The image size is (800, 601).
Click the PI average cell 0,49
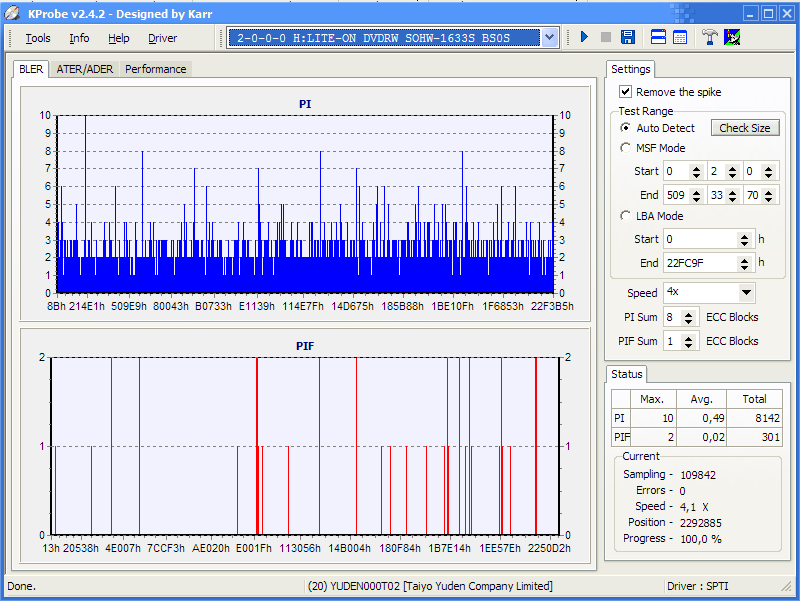702,418
